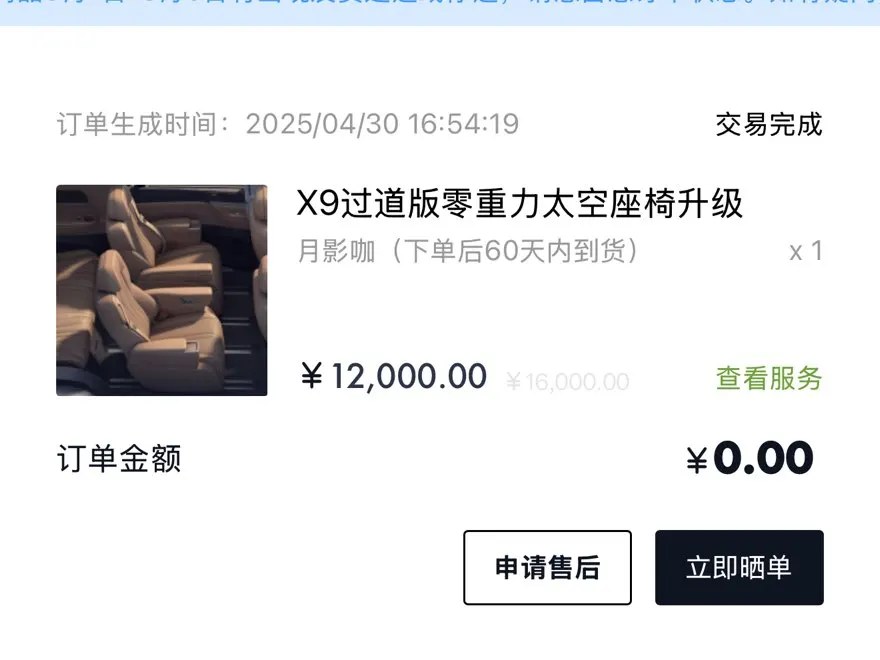
Task: Tap the blue notice banner at top
Action: 440,12
